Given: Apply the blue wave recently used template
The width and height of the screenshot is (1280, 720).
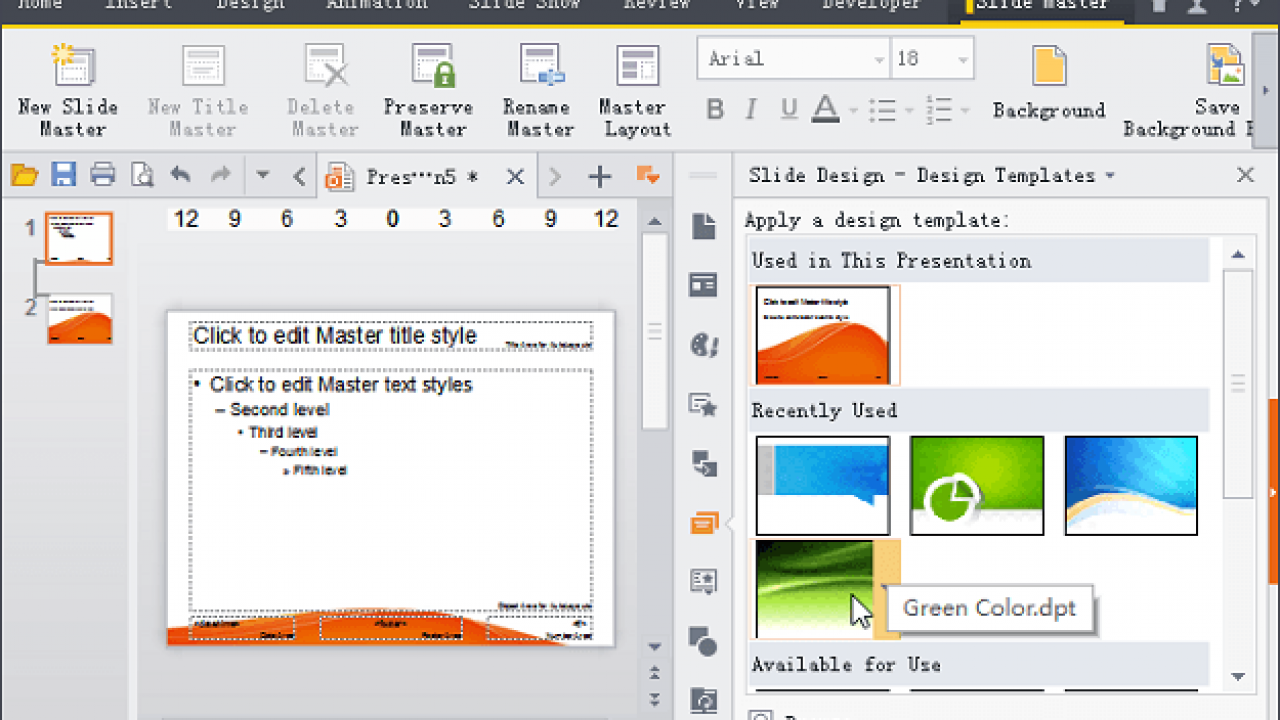Looking at the screenshot, I should [x=1131, y=485].
